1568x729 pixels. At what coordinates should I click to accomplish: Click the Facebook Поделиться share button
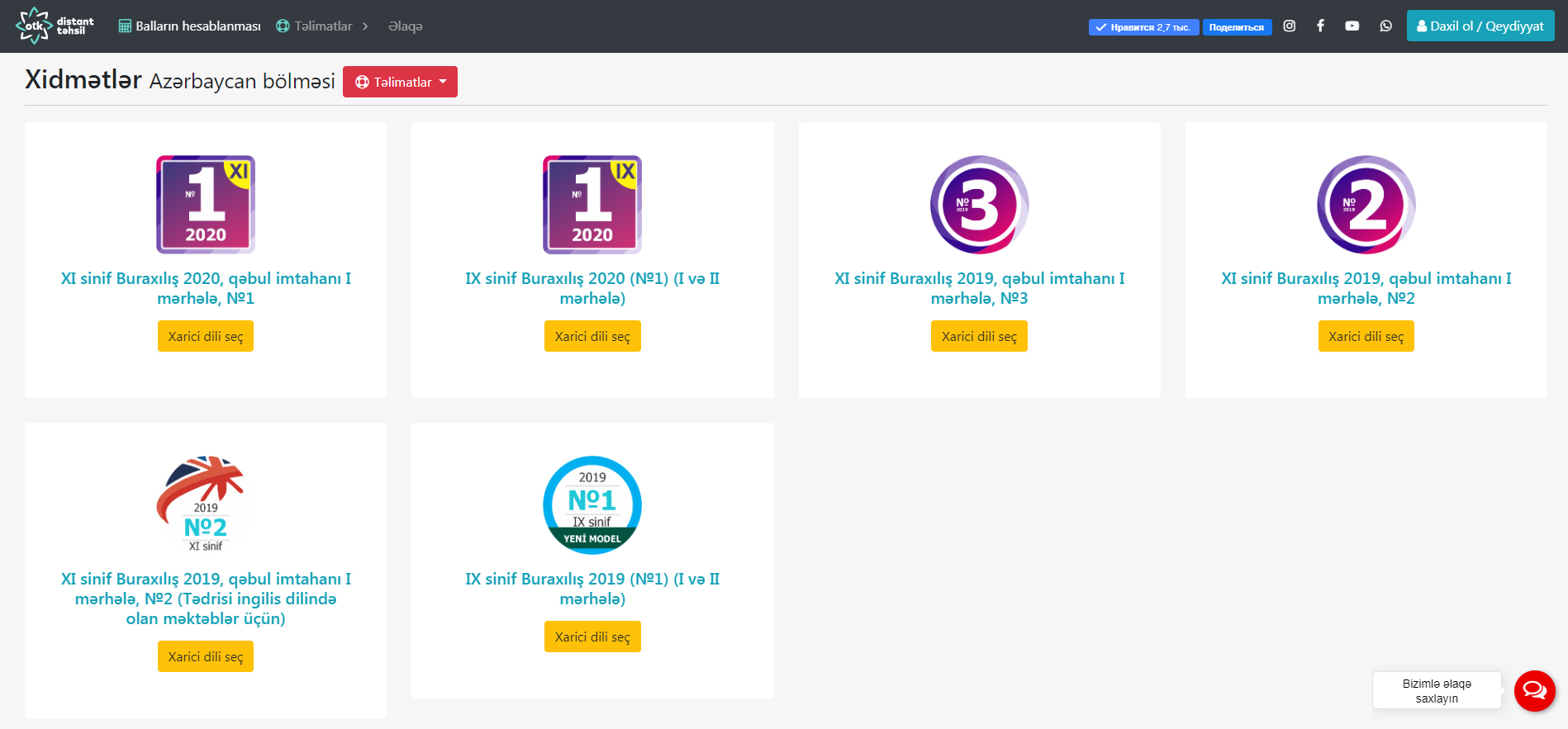tap(1237, 27)
